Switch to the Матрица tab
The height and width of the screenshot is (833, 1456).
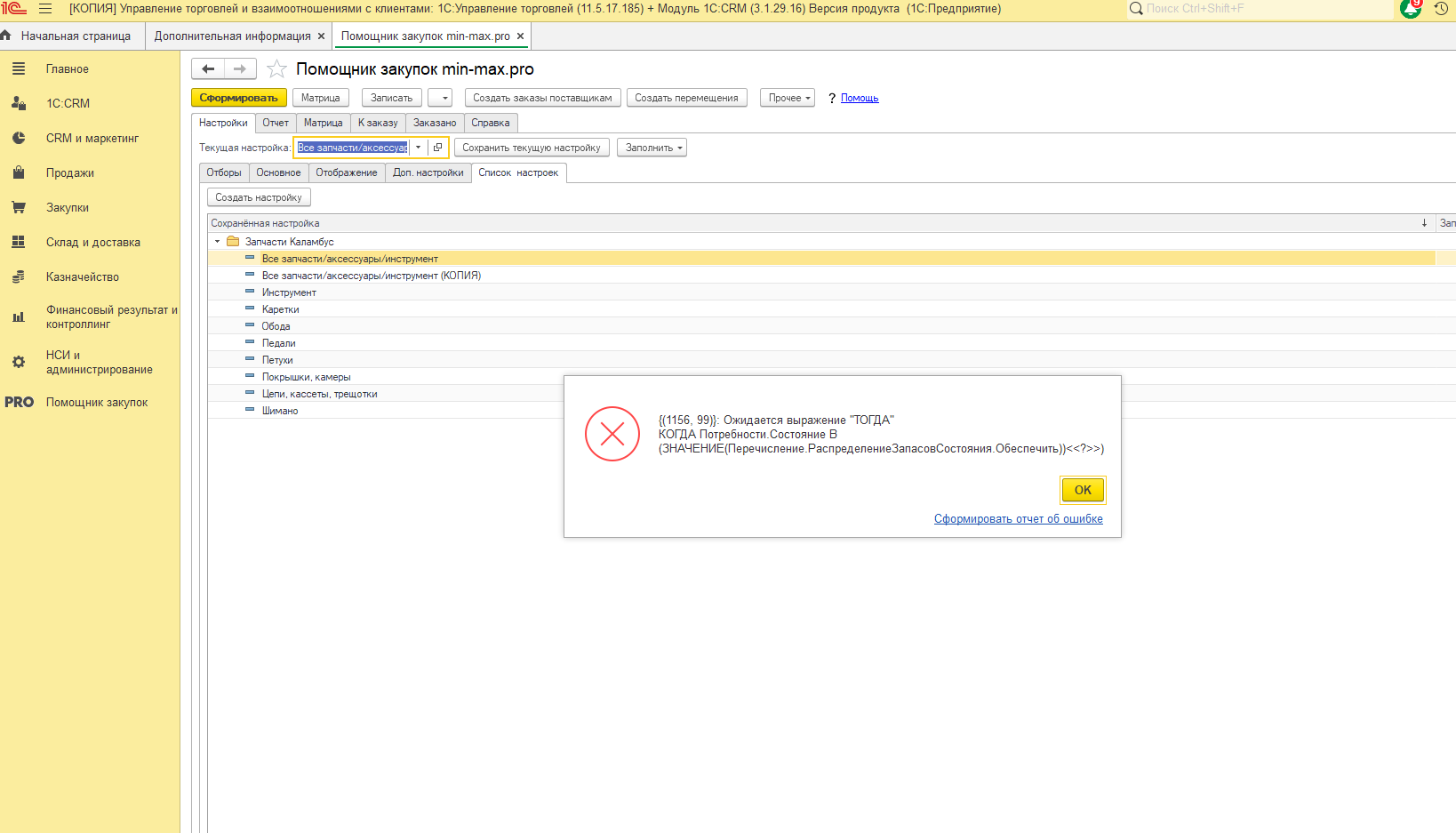point(323,123)
